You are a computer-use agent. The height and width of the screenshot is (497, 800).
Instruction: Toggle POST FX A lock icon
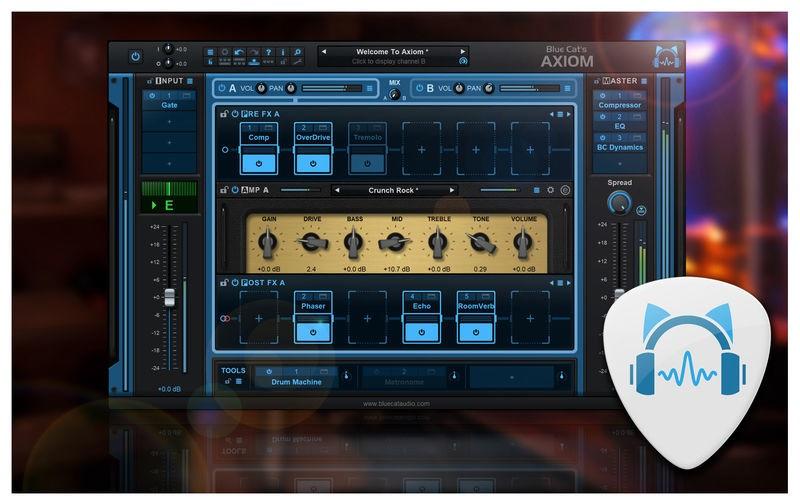[223, 283]
